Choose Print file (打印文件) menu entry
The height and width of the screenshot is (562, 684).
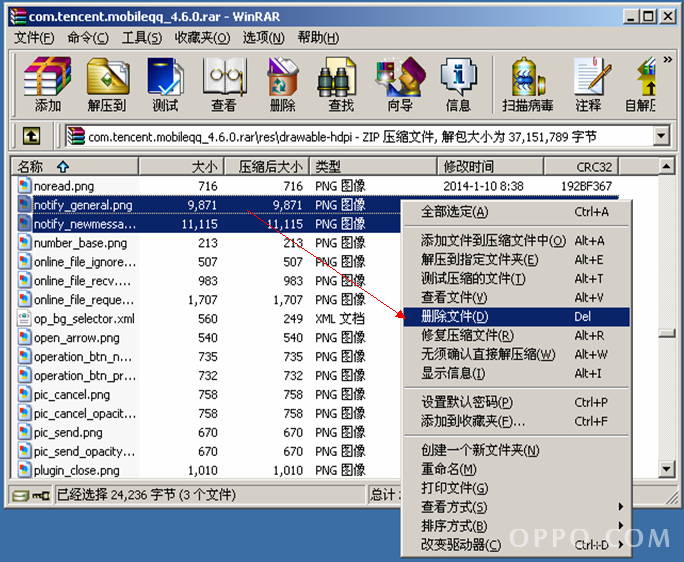coord(516,488)
